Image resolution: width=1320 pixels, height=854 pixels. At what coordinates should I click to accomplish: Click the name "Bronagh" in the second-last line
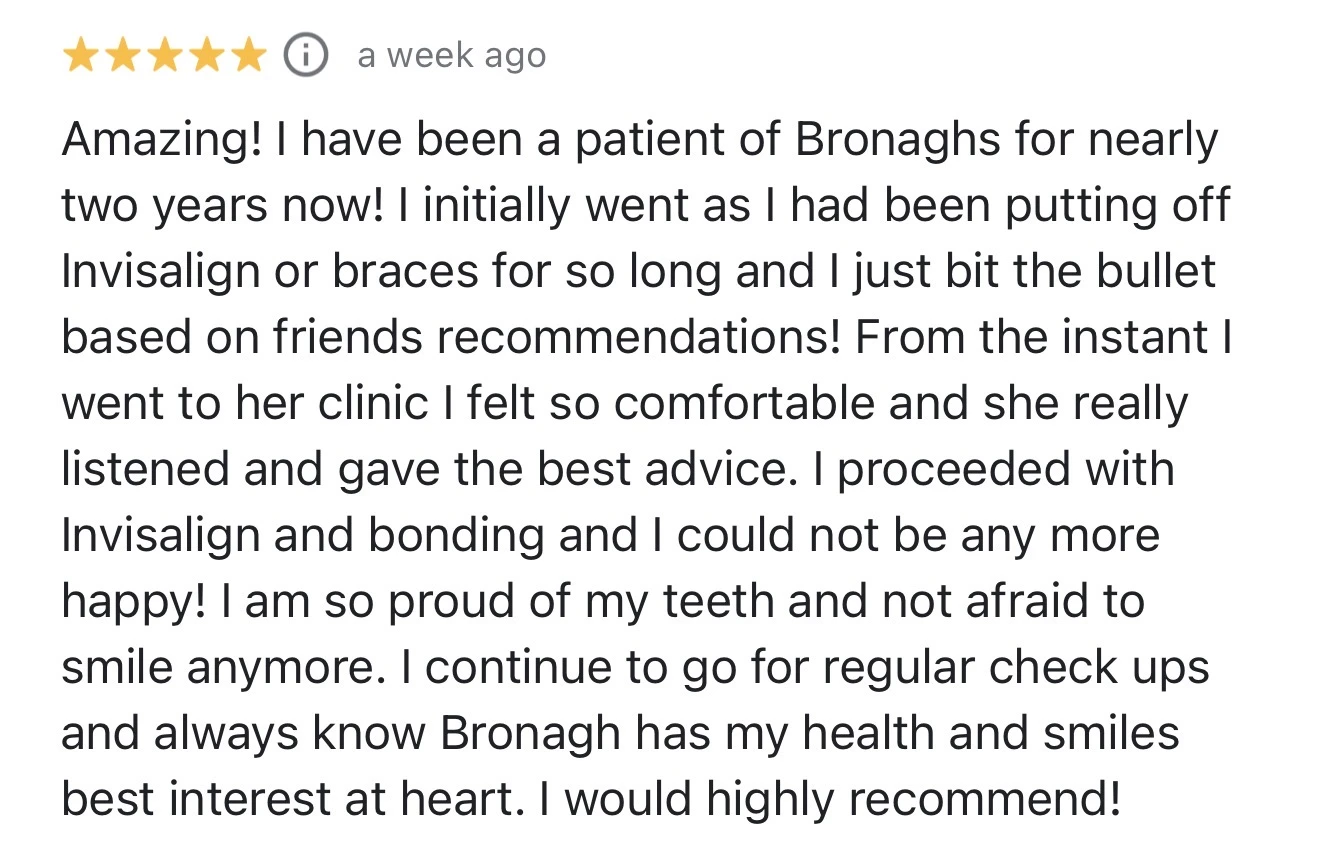tap(531, 734)
